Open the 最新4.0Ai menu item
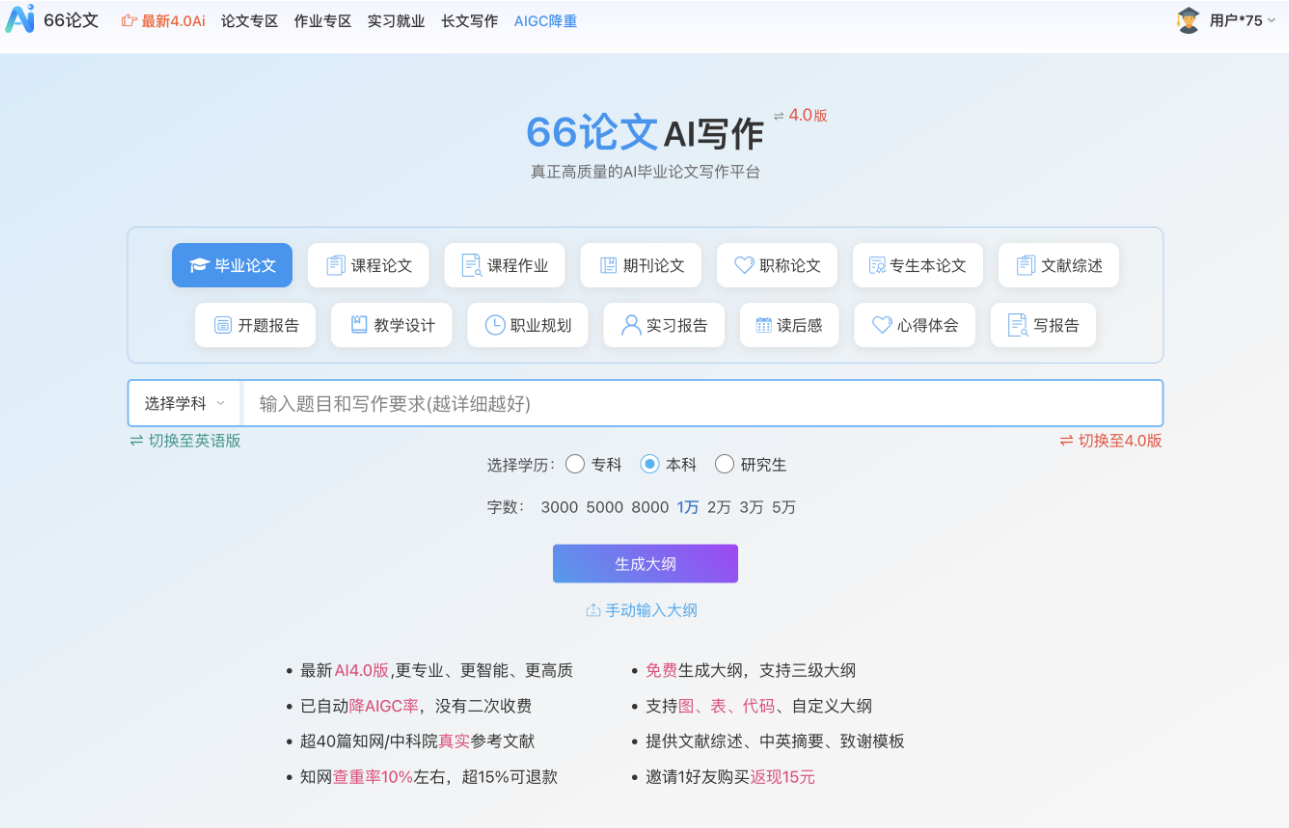Screen dimensions: 1289x828 point(173,20)
